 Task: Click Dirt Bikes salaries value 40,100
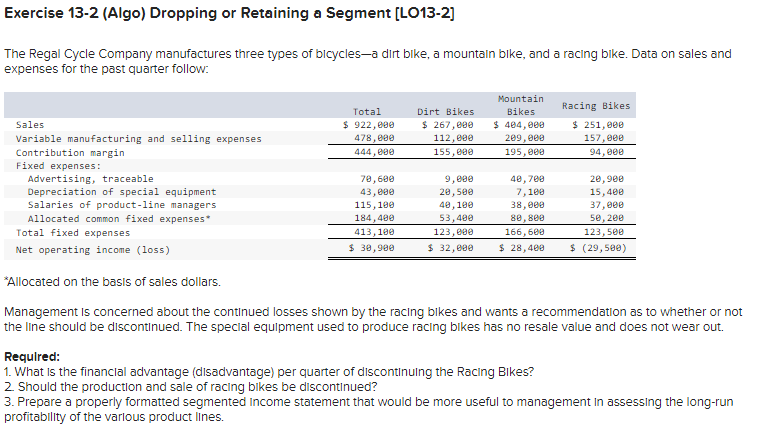point(456,205)
